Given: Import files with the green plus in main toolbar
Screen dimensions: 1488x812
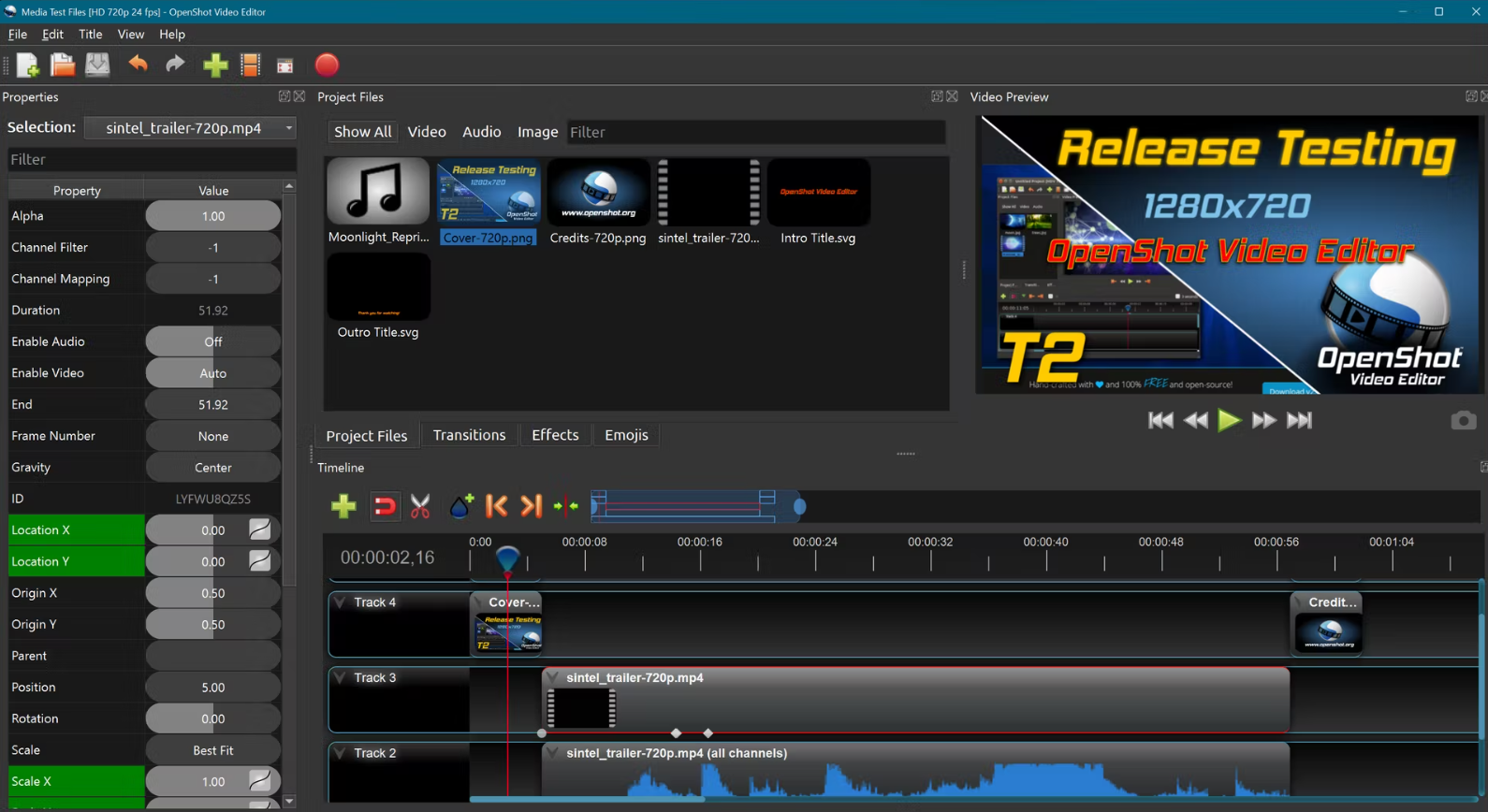Looking at the screenshot, I should (215, 65).
